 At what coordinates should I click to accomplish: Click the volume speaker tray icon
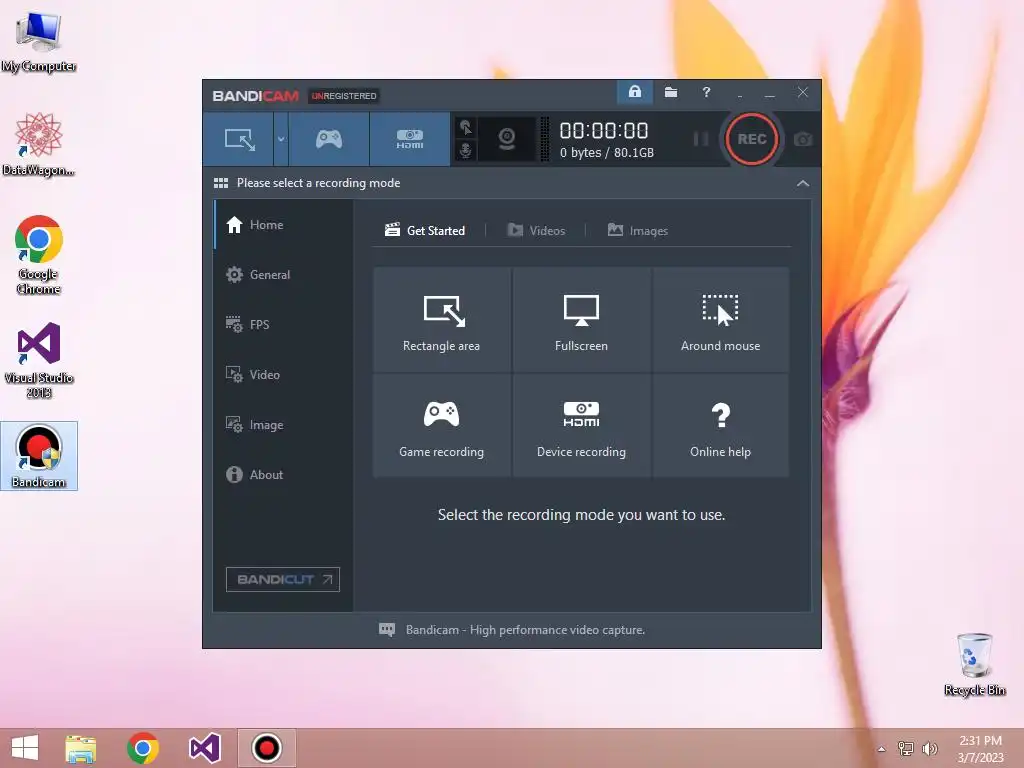click(930, 748)
